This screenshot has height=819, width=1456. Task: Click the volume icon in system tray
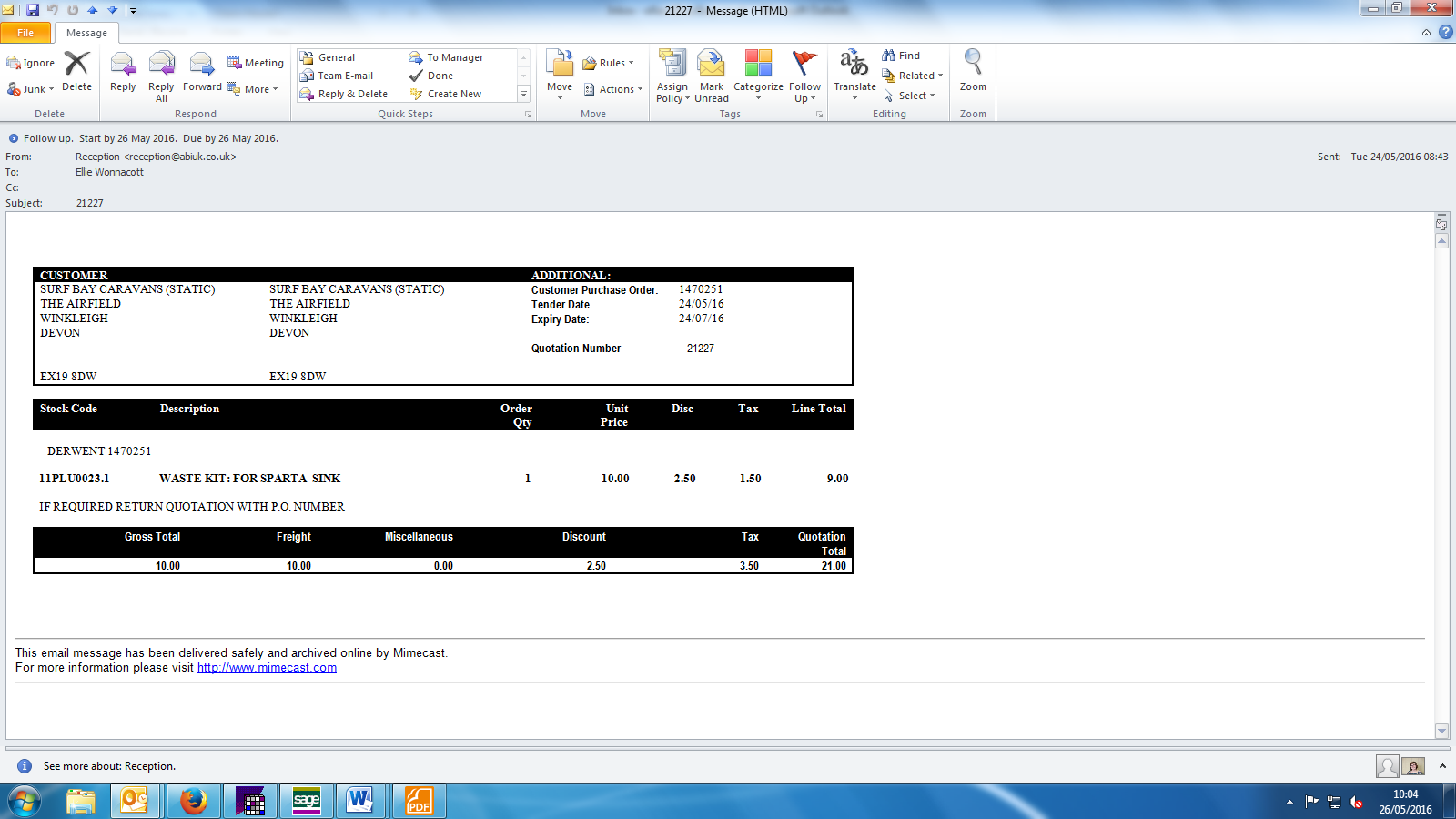point(1356,802)
